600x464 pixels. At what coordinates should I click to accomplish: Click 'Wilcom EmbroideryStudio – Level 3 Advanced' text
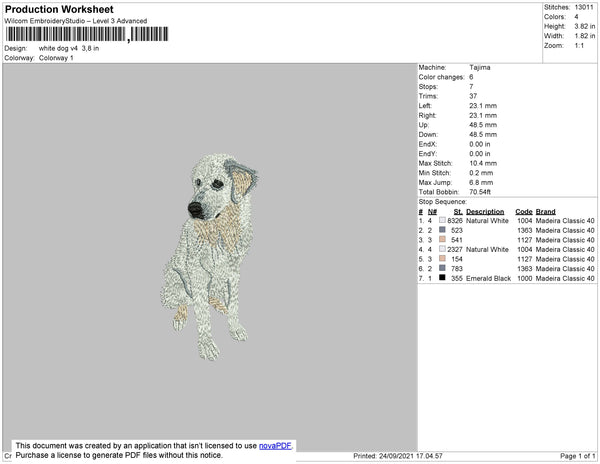(76, 21)
